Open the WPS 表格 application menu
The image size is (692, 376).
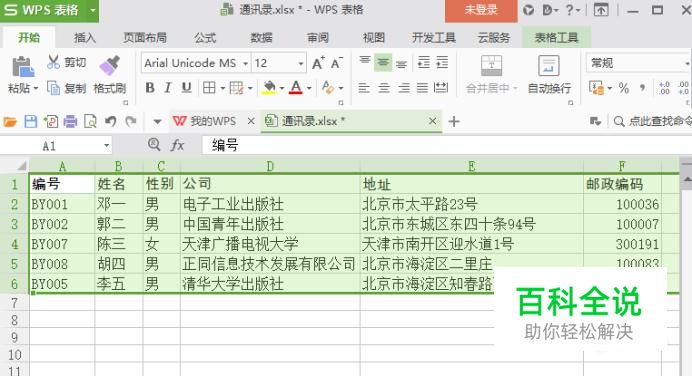click(x=49, y=10)
